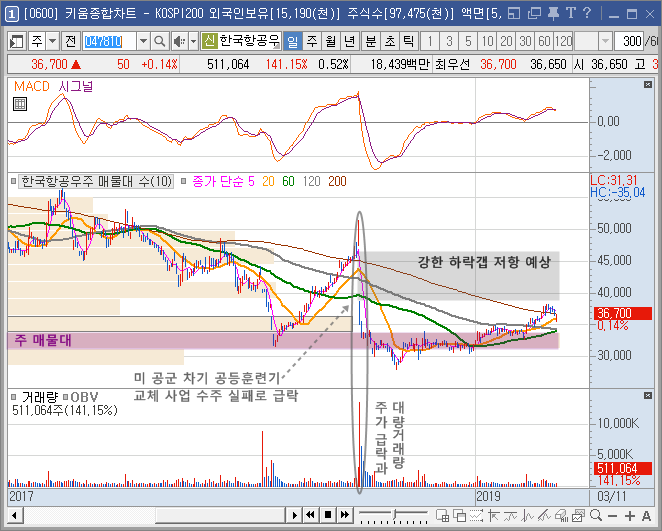Click the duplicate window icon in title bar

pos(534,14)
